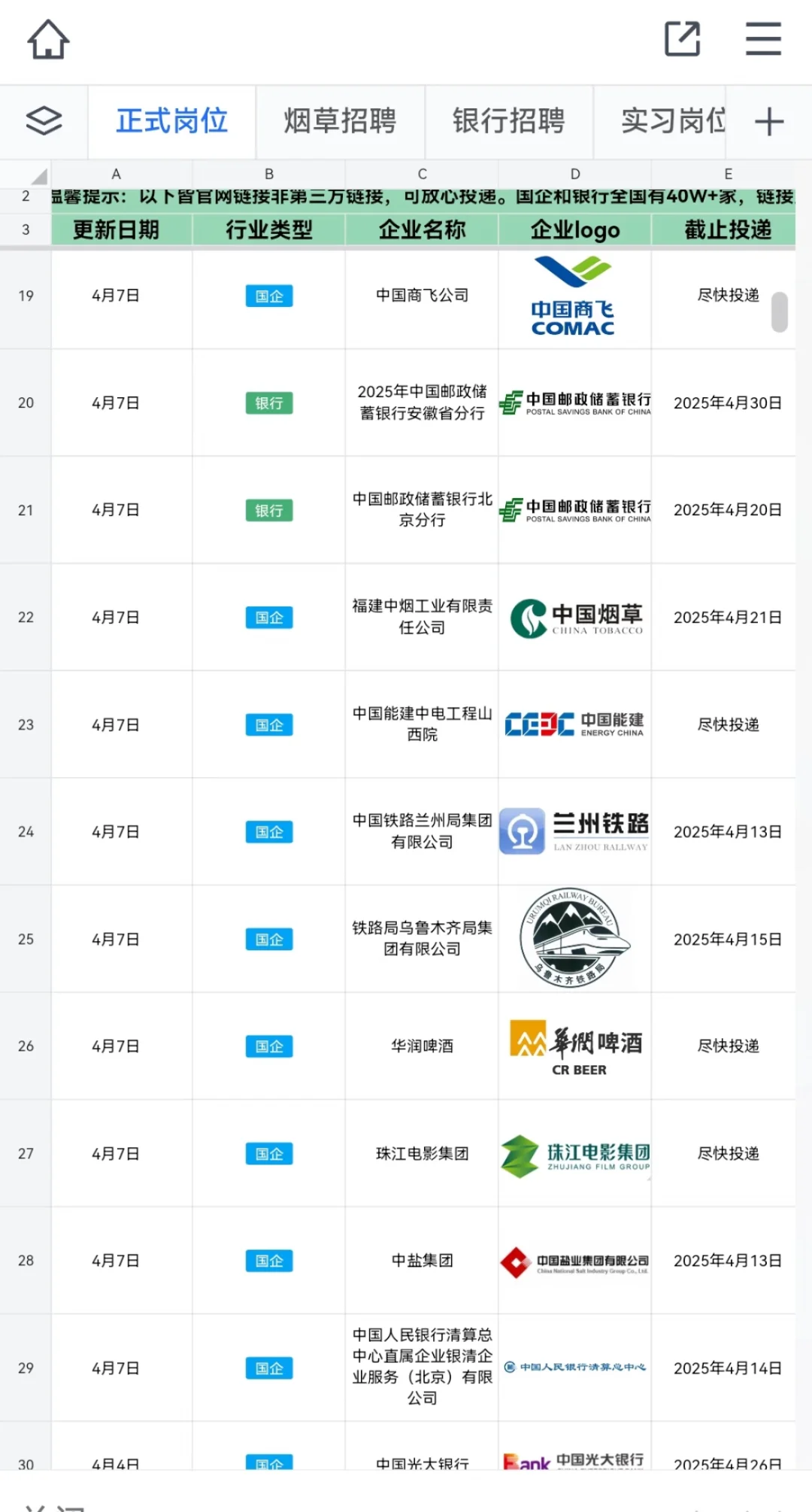This screenshot has height=1512, width=812.
Task: Click 国企 tag in row 22
Action: [x=269, y=618]
